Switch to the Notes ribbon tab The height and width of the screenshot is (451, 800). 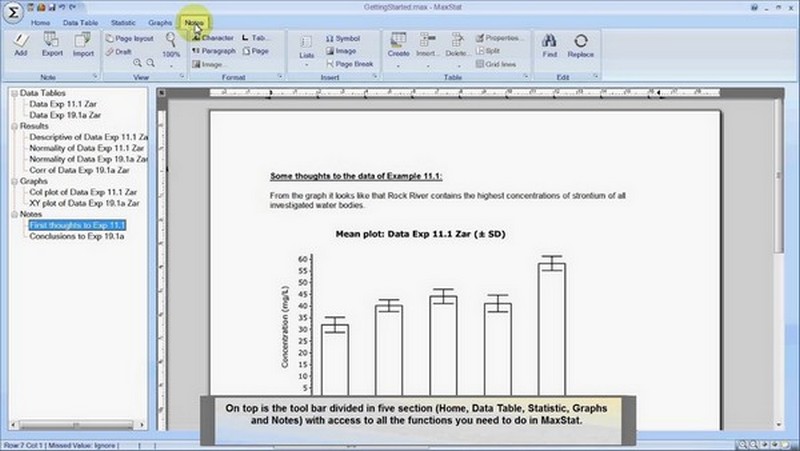click(x=194, y=22)
